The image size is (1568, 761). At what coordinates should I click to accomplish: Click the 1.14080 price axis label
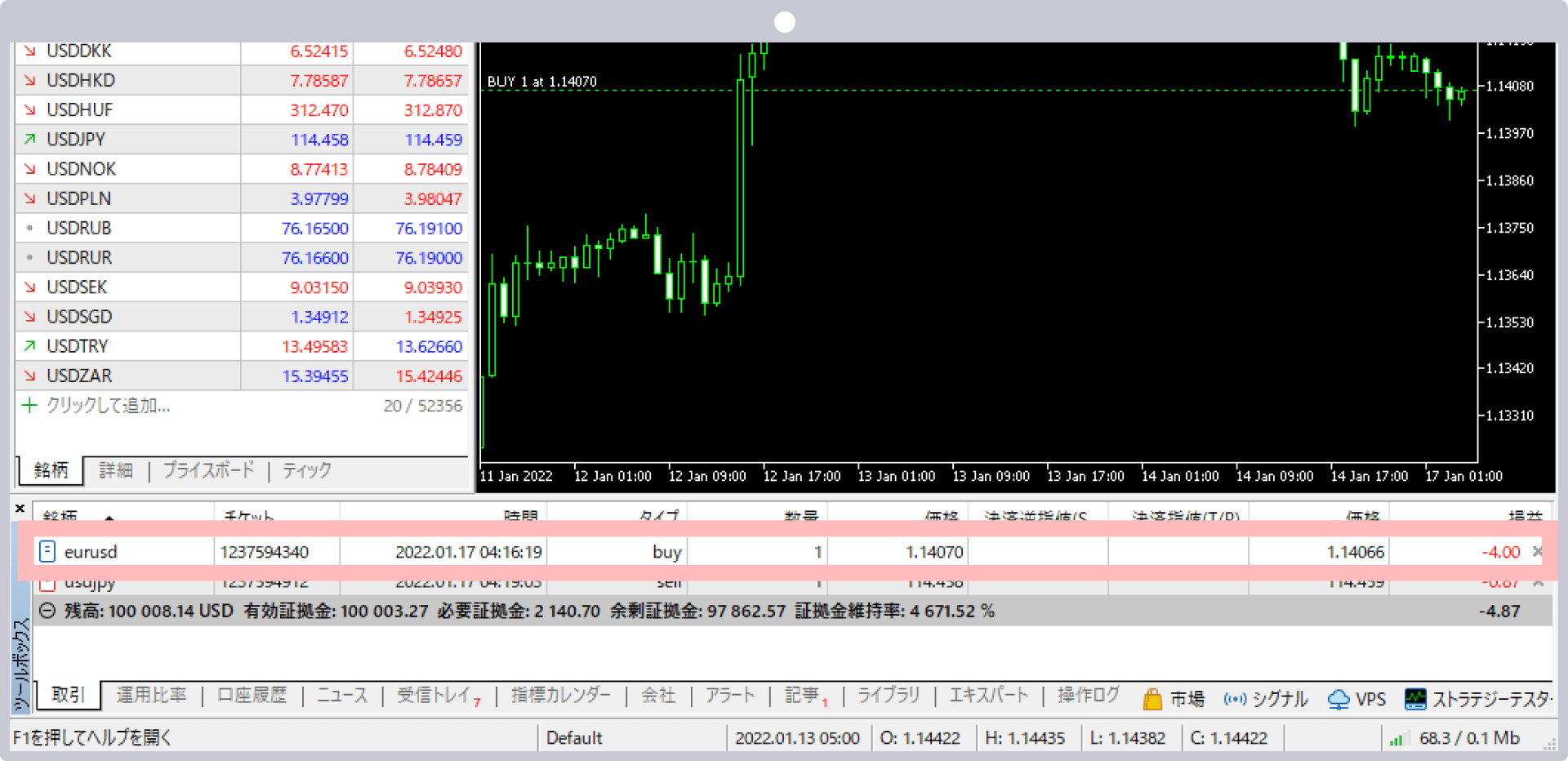1509,86
